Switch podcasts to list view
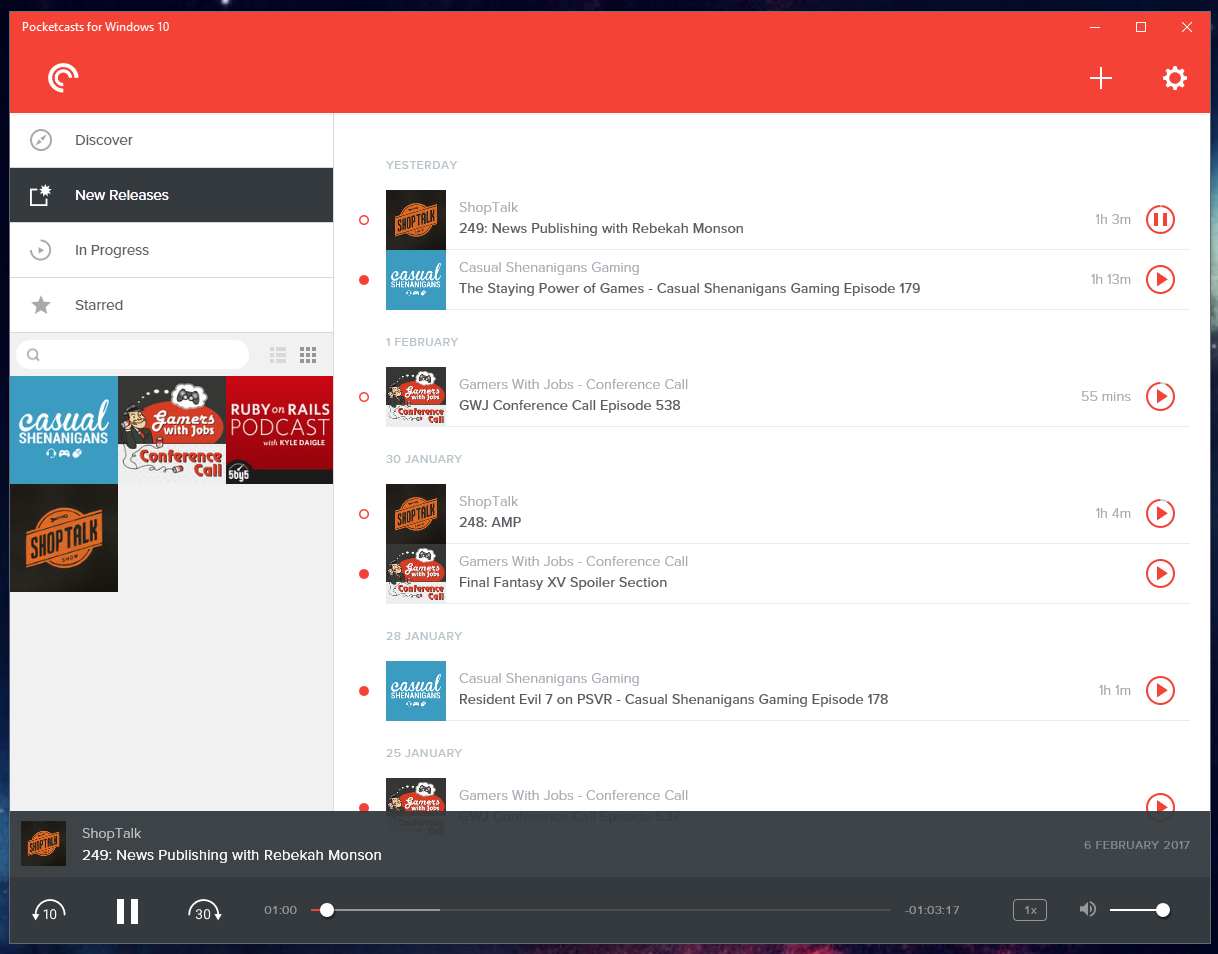Screen dimensions: 1218x954 click(x=278, y=354)
